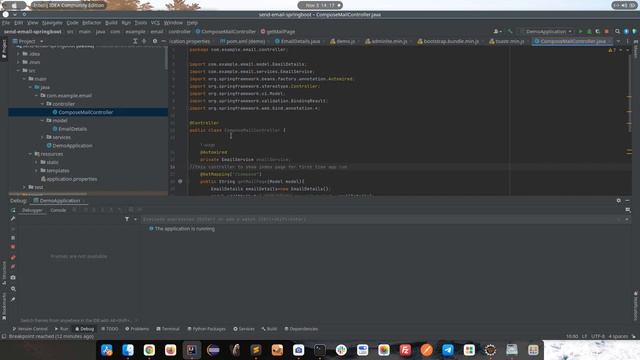Collapse the controller package node

coord(42,104)
